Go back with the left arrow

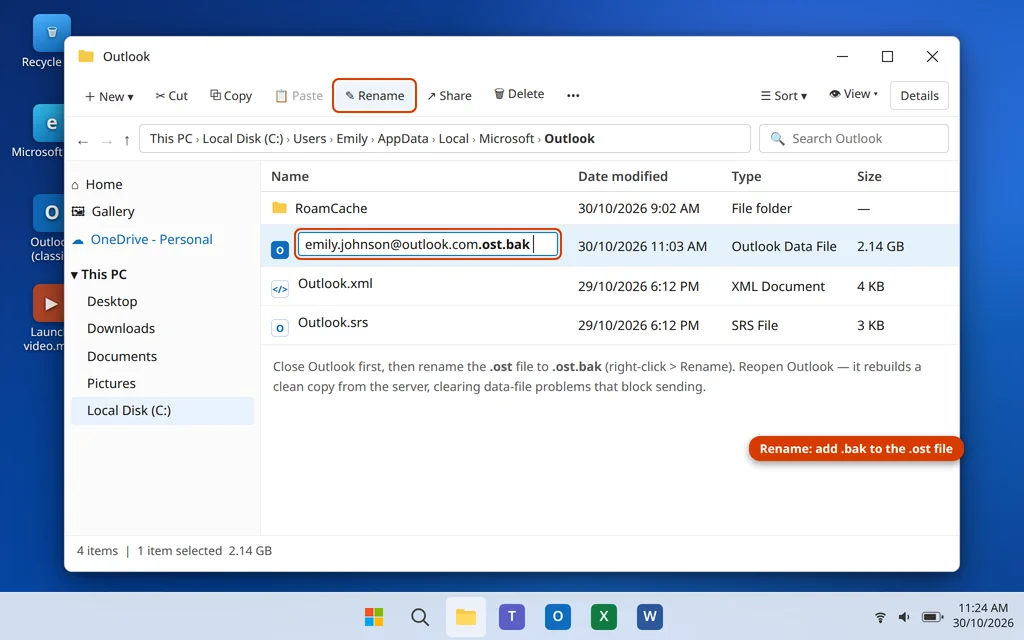pos(83,140)
